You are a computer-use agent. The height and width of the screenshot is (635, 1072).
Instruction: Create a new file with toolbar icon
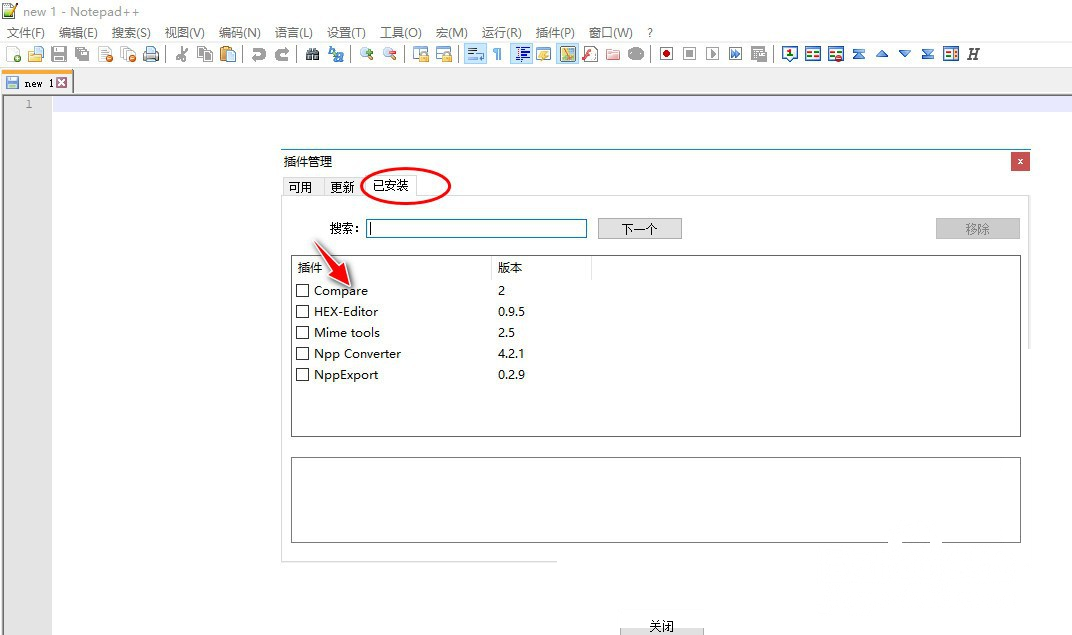point(14,54)
